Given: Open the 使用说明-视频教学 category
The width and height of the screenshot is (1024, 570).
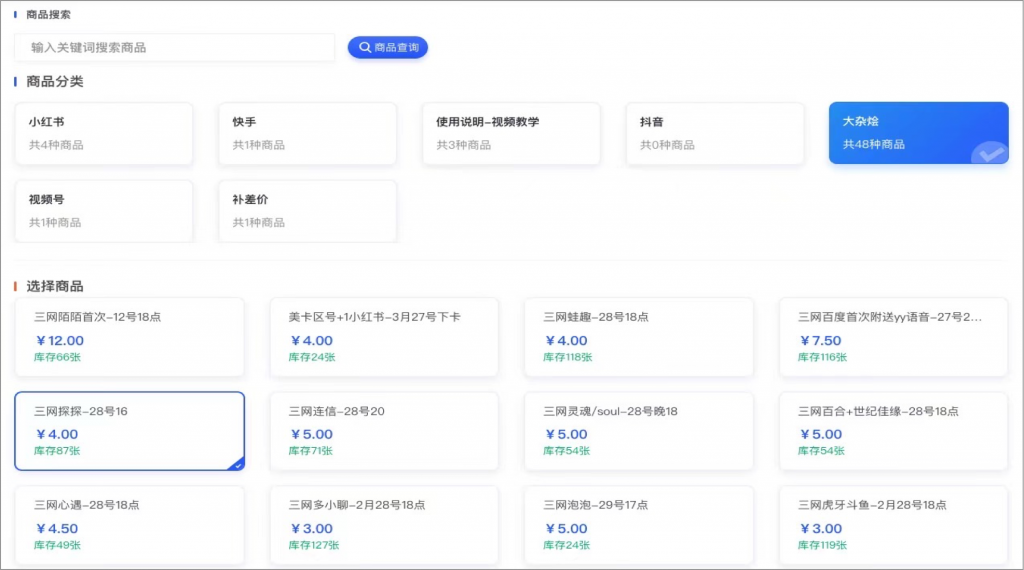Looking at the screenshot, I should (x=511, y=133).
